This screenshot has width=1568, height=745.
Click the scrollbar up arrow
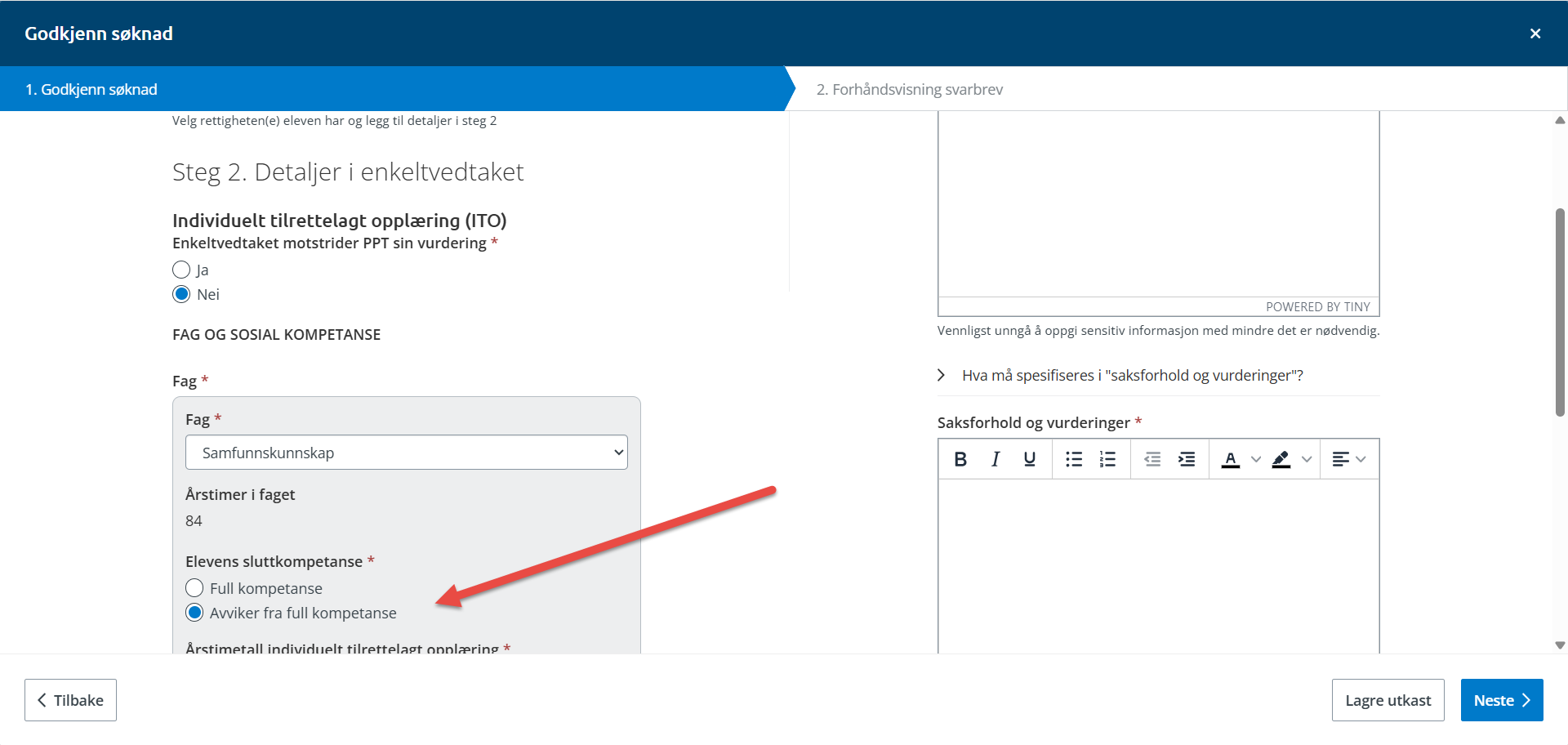pyautogui.click(x=1560, y=120)
